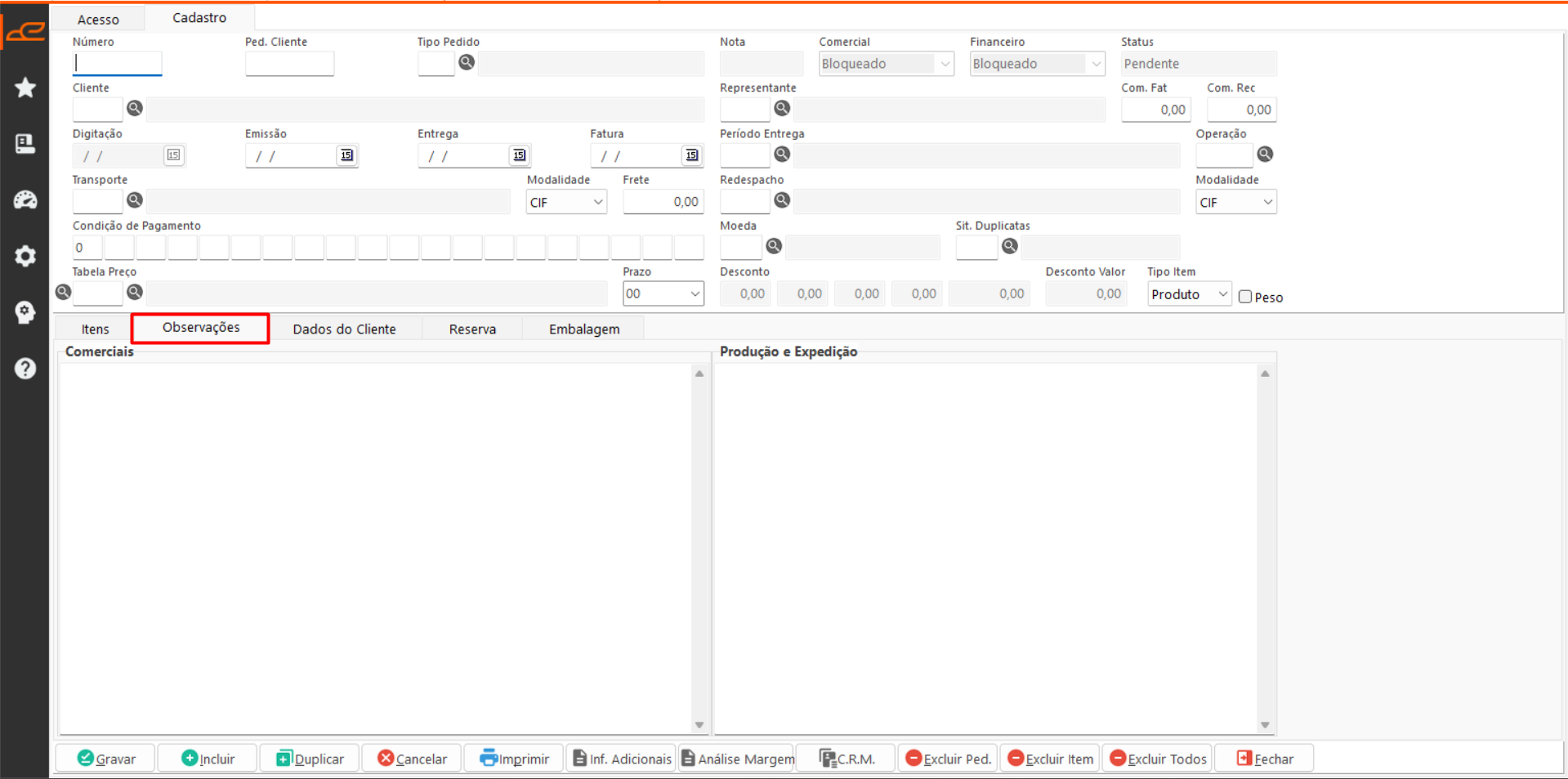
Task: Open the Entrega calendar picker
Action: click(x=519, y=154)
